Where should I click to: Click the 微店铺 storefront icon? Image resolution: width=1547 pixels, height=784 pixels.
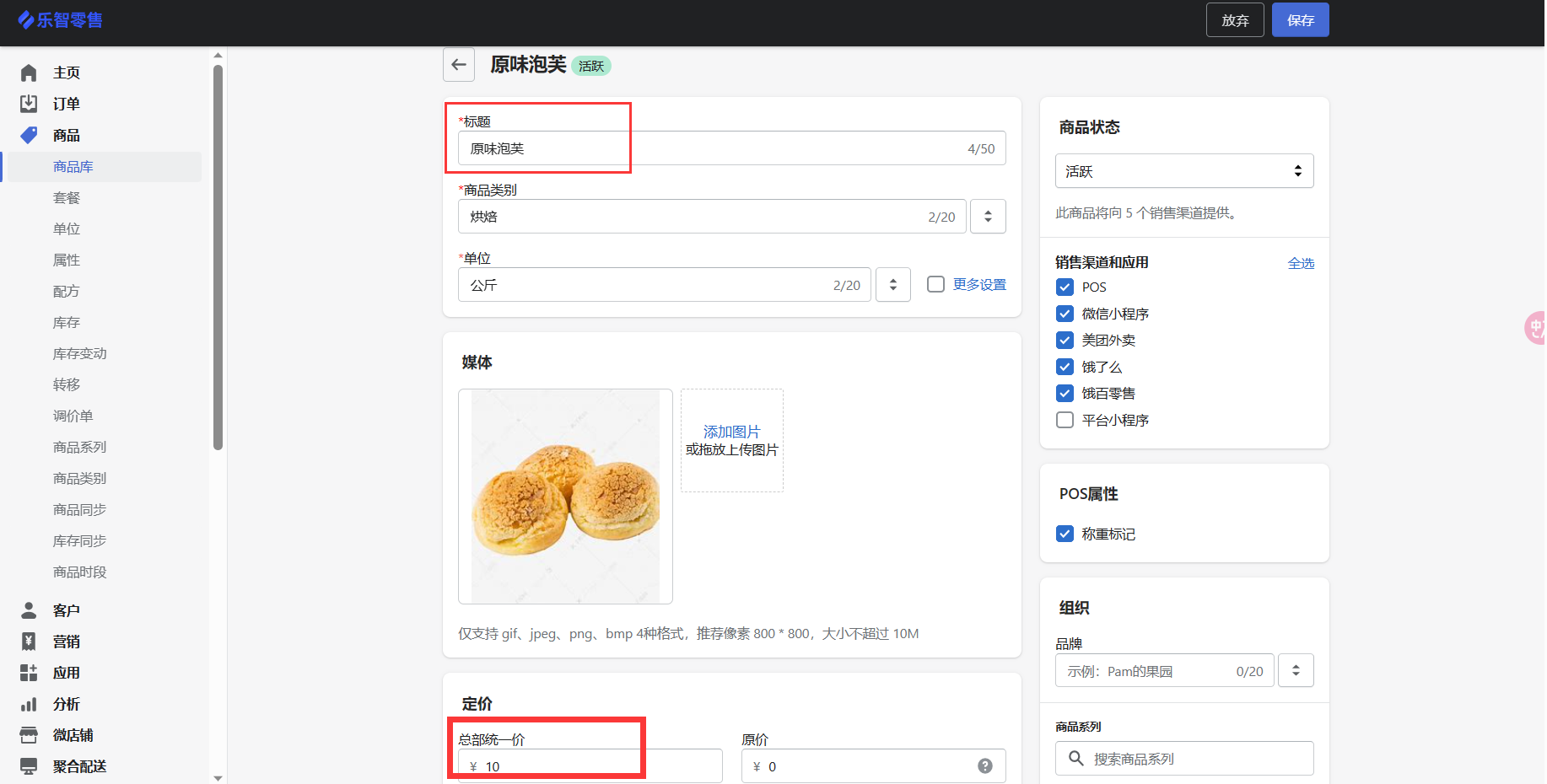coord(29,735)
